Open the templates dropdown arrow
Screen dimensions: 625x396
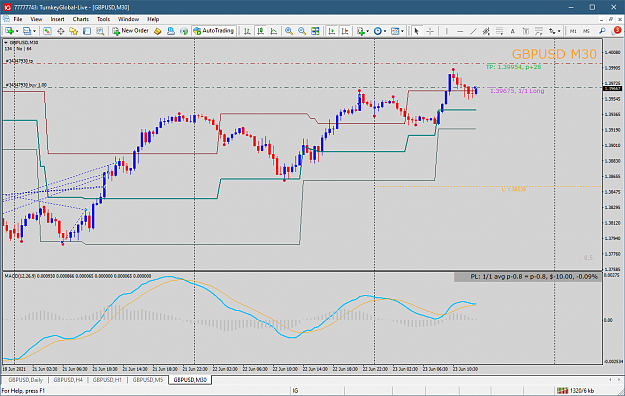click(402, 31)
